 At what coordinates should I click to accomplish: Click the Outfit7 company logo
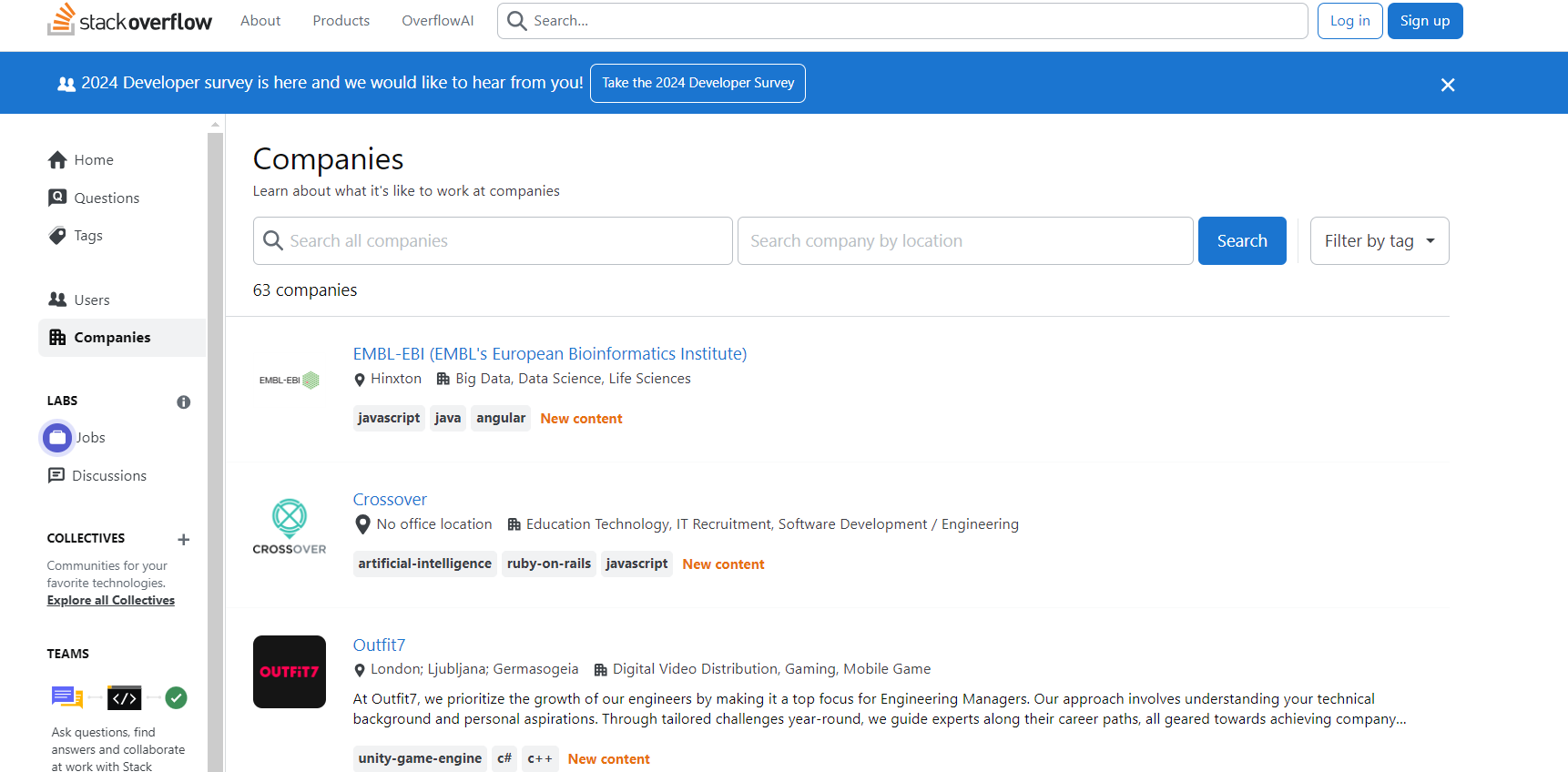point(290,672)
